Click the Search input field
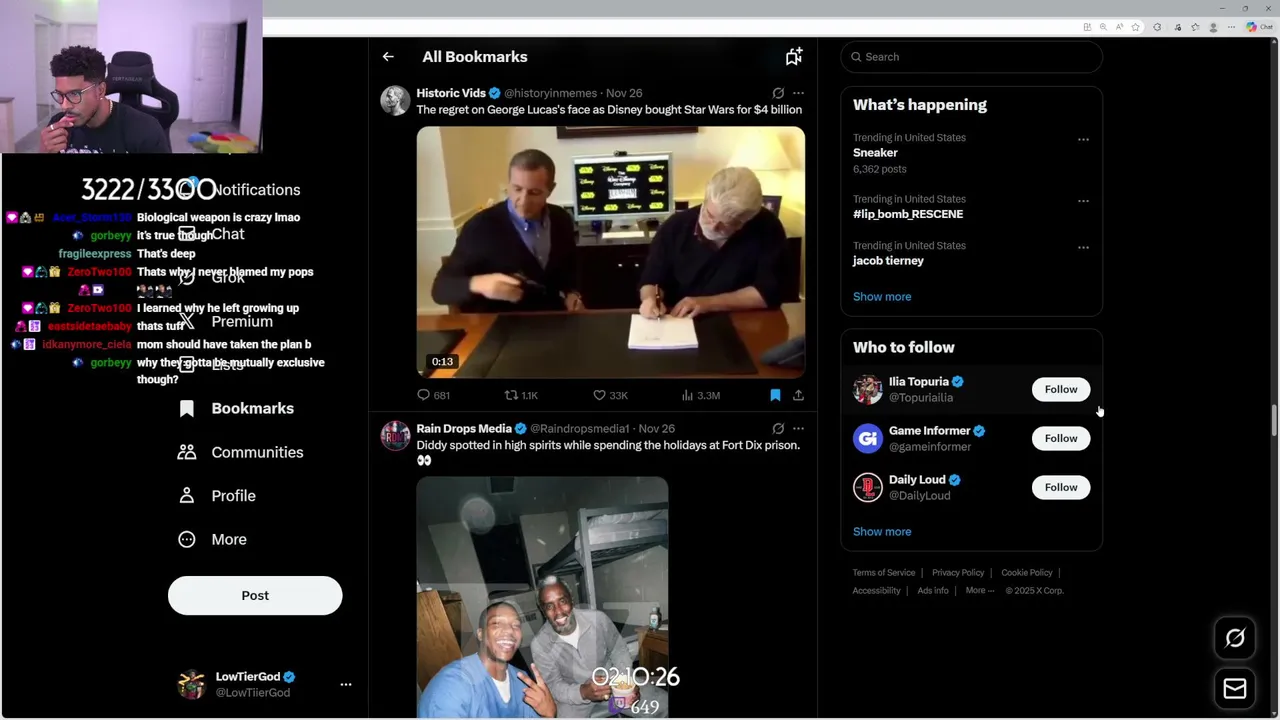The height and width of the screenshot is (720, 1280). 971,57
